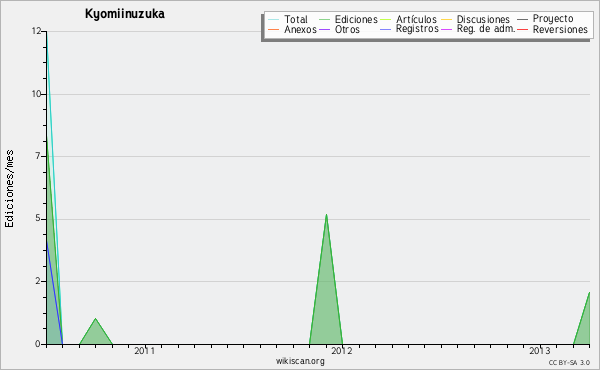600x370 pixels.
Task: Click the Ediciones/mes axis label
Action: tap(9, 188)
